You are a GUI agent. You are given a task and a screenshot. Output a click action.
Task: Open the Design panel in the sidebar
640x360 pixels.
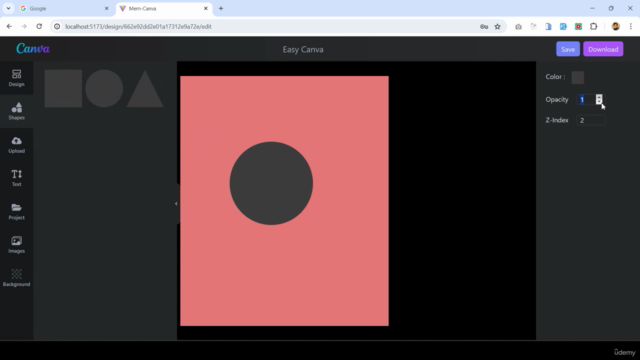point(16,78)
